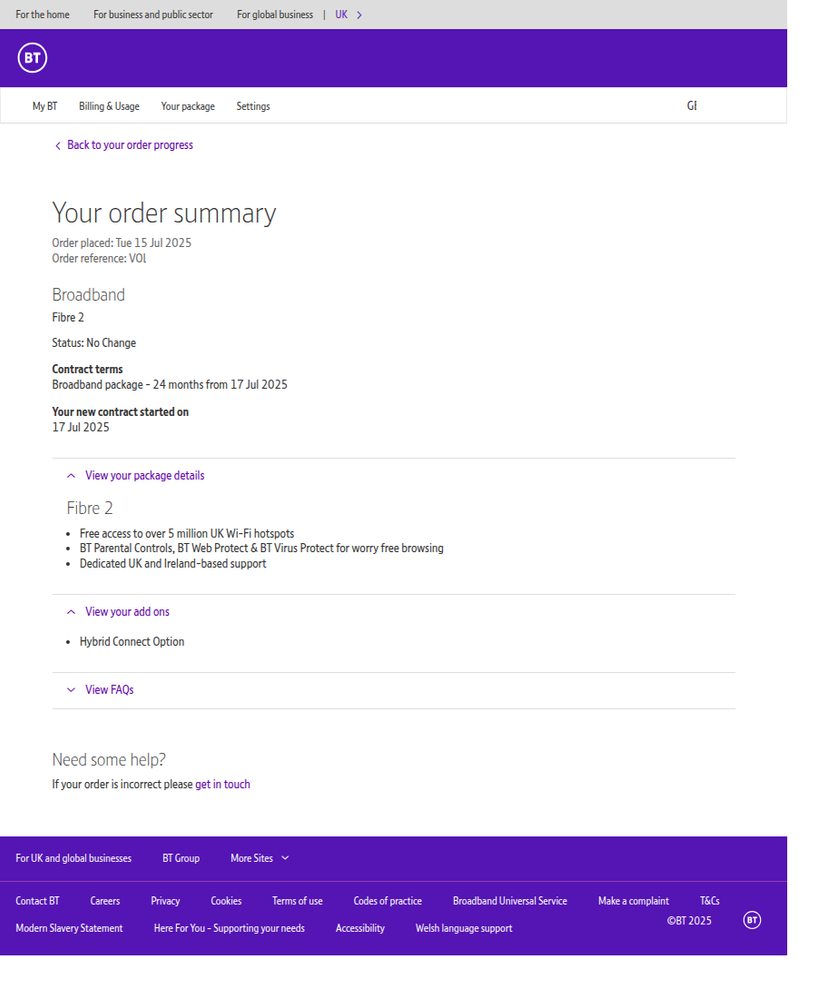Open For global business link
The width and height of the screenshot is (817, 999).
(274, 15)
